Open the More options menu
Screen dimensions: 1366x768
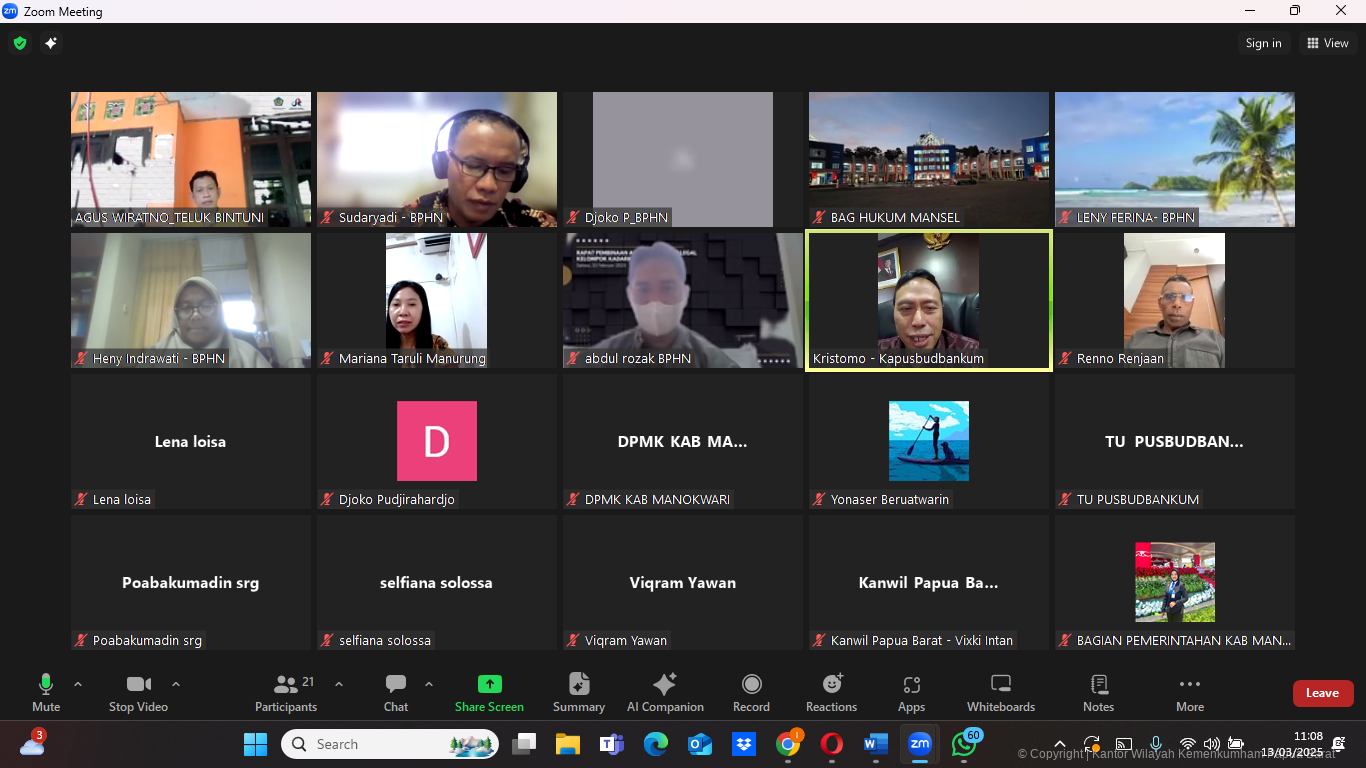click(x=1189, y=691)
